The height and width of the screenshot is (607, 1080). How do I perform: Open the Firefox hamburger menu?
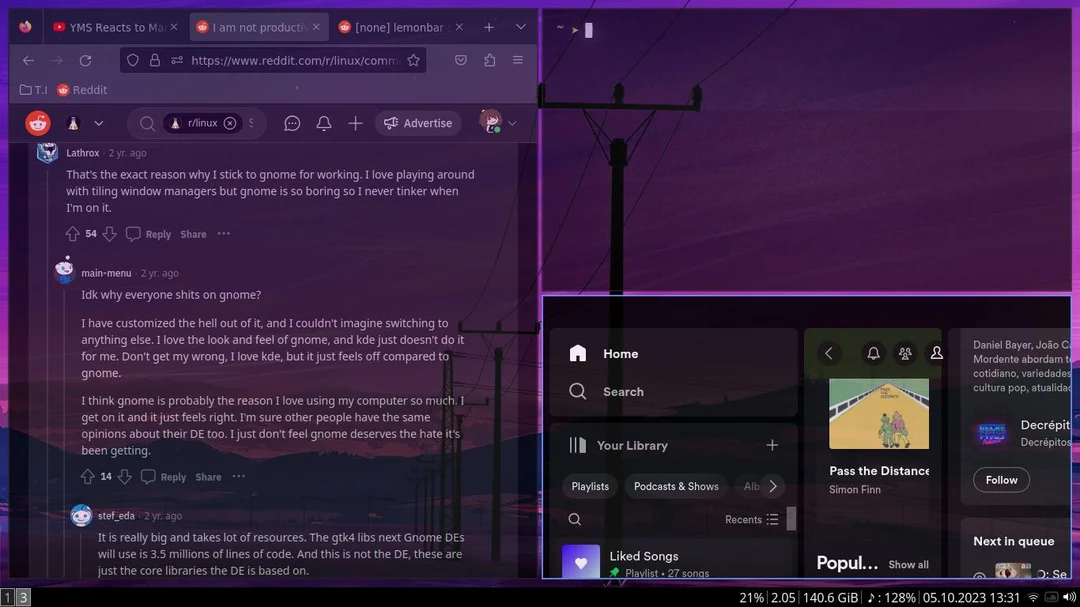(x=518, y=60)
